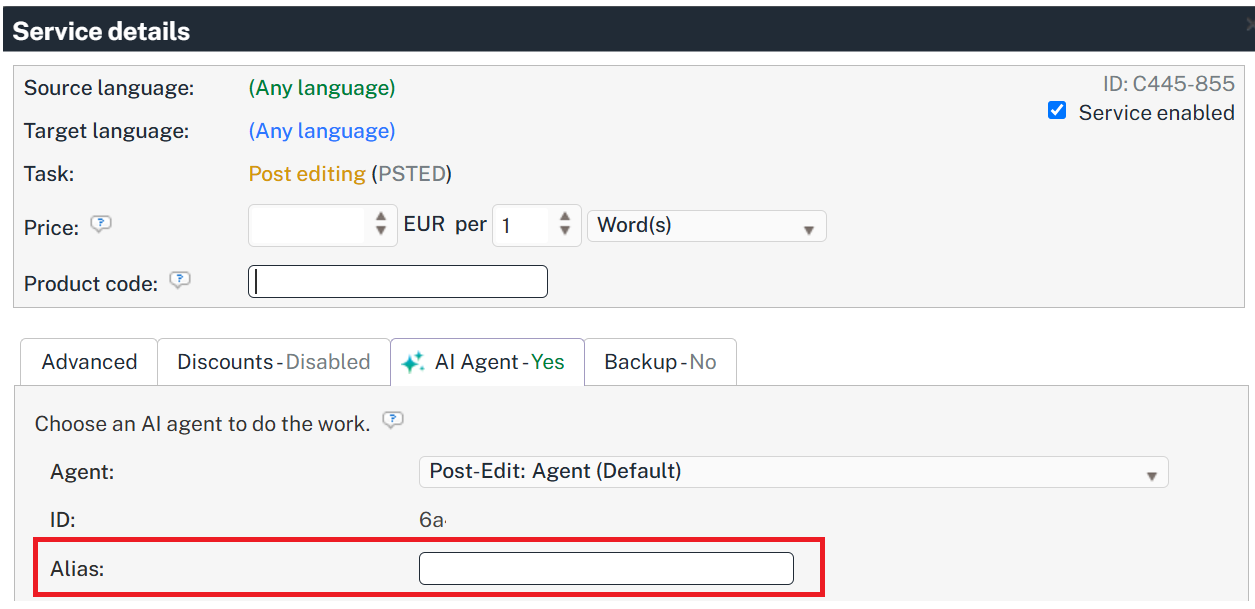This screenshot has width=1255, height=609.
Task: Increase the price with the up arrow
Action: tap(381, 217)
